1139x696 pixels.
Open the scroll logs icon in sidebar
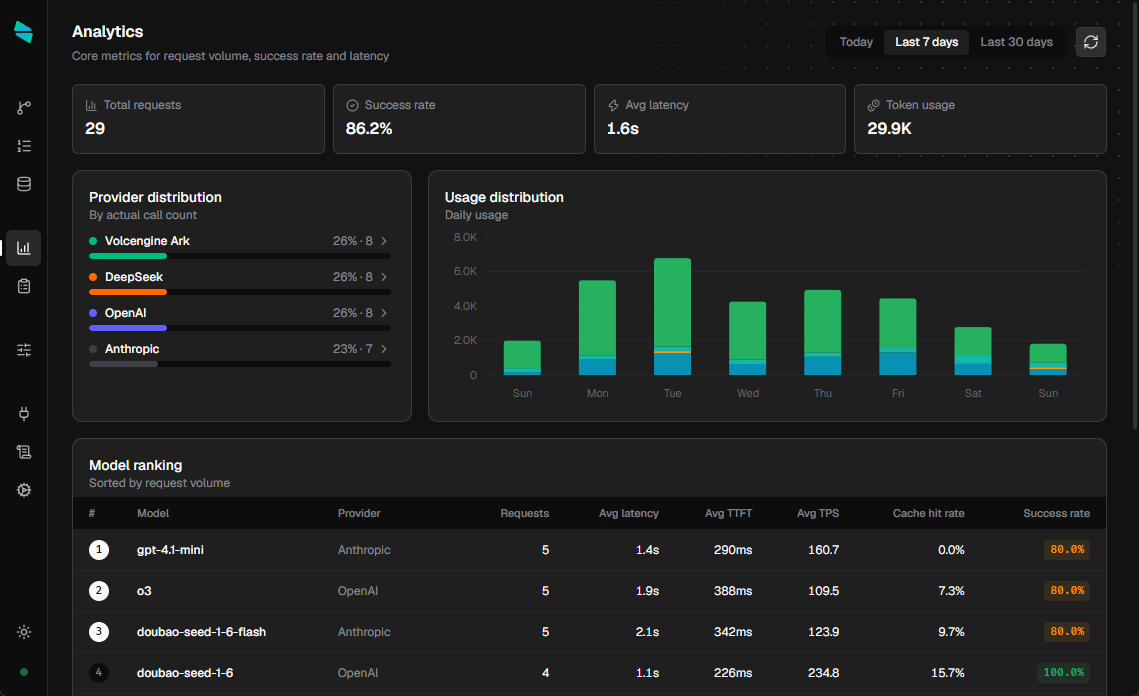(24, 452)
